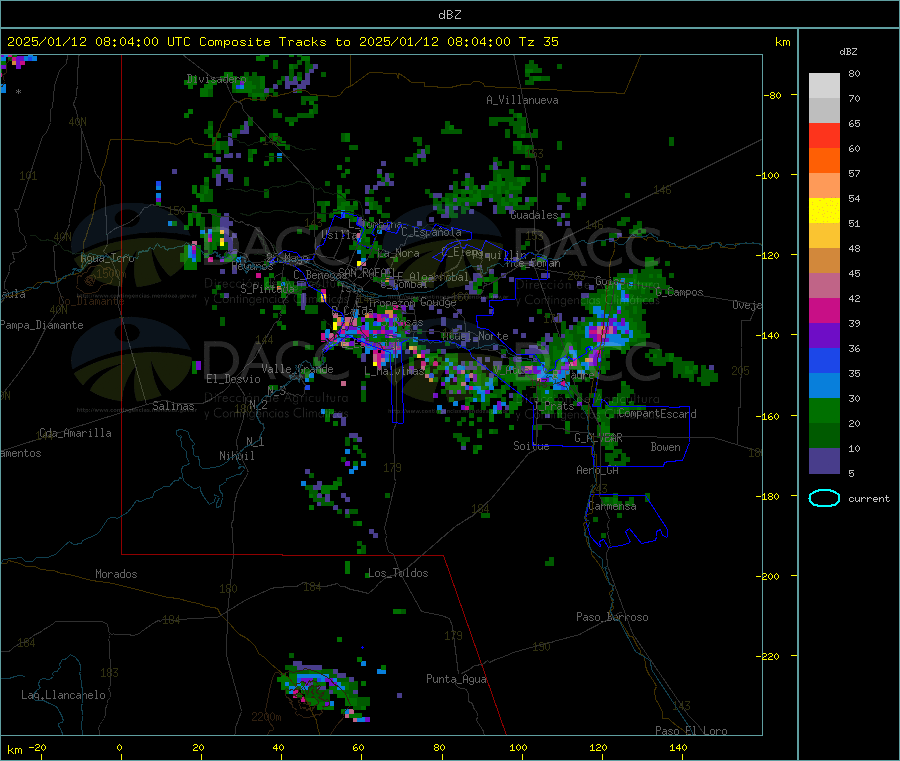The image size is (900, 761).
Task: Click the 'Punta_Agua' map label
Action: click(456, 679)
